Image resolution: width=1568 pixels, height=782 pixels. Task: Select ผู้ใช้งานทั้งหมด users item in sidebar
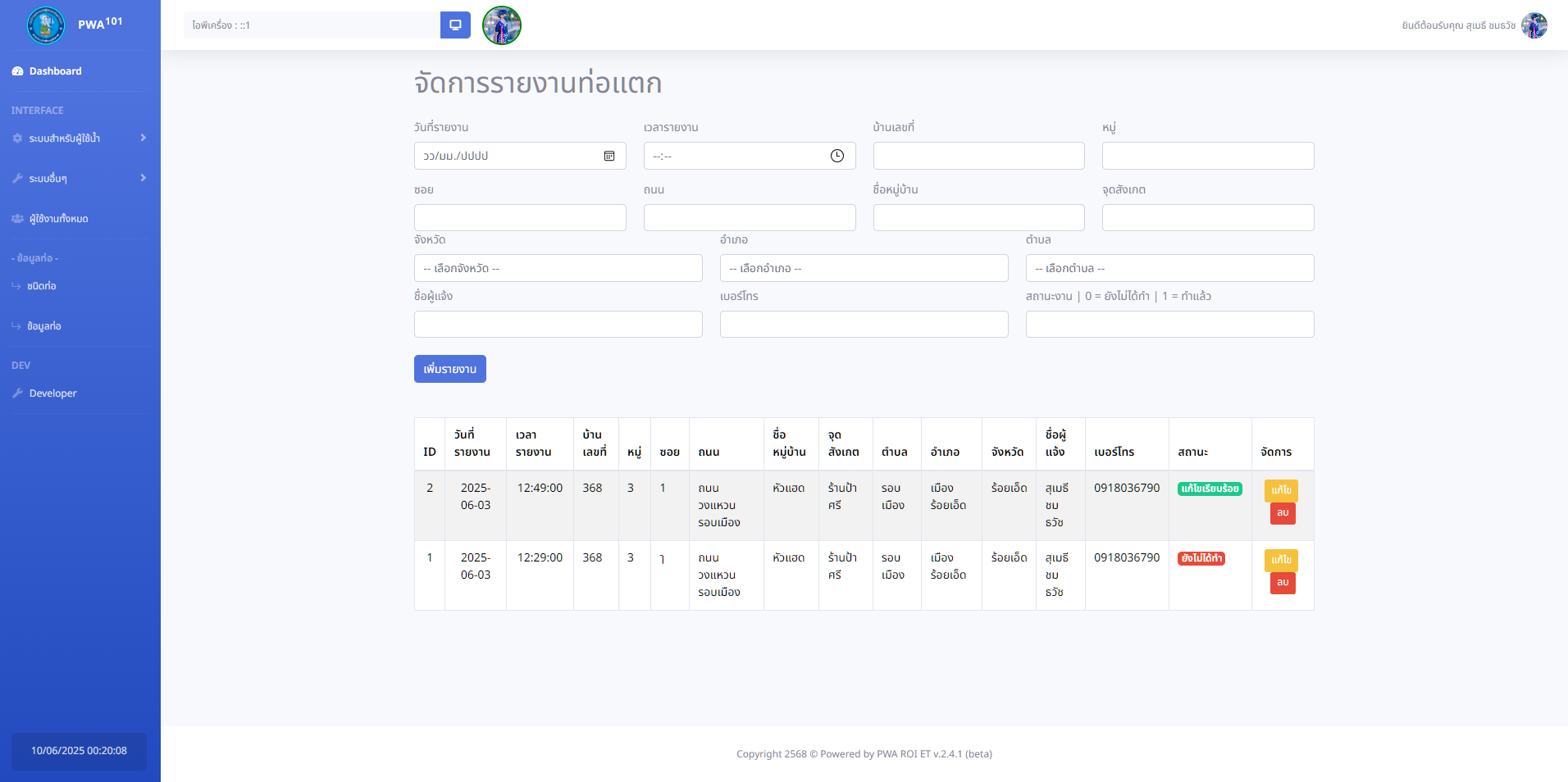pos(58,219)
